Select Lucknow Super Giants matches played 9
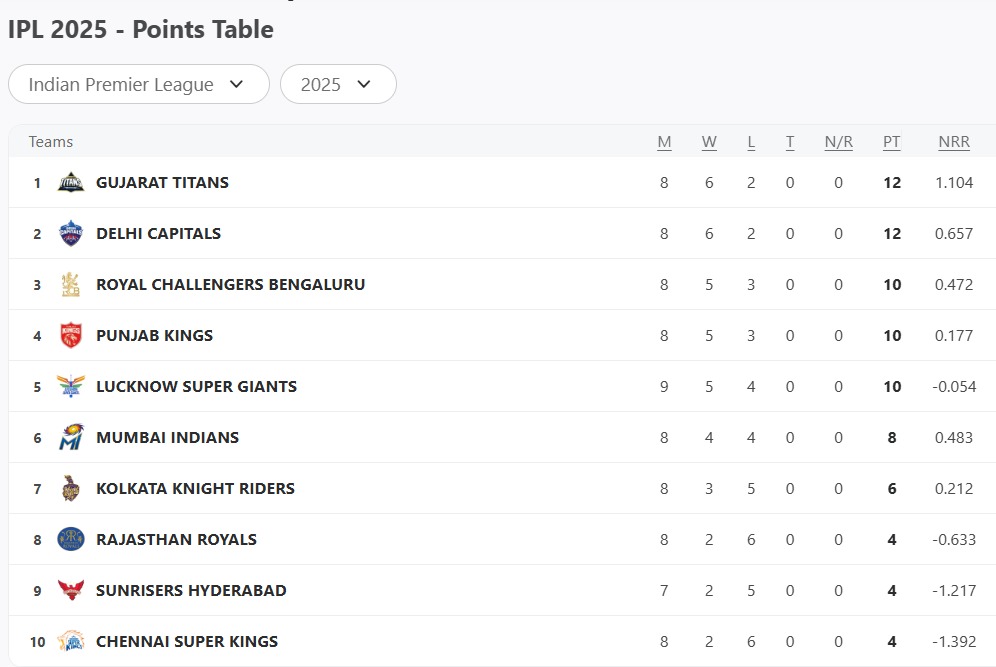 pyautogui.click(x=664, y=386)
